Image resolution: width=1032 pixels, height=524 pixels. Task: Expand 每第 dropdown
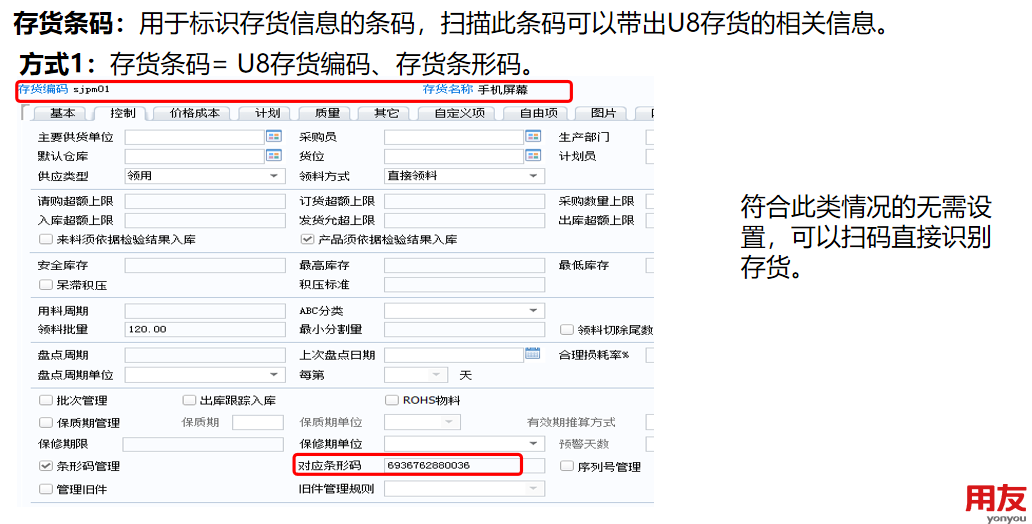point(436,375)
